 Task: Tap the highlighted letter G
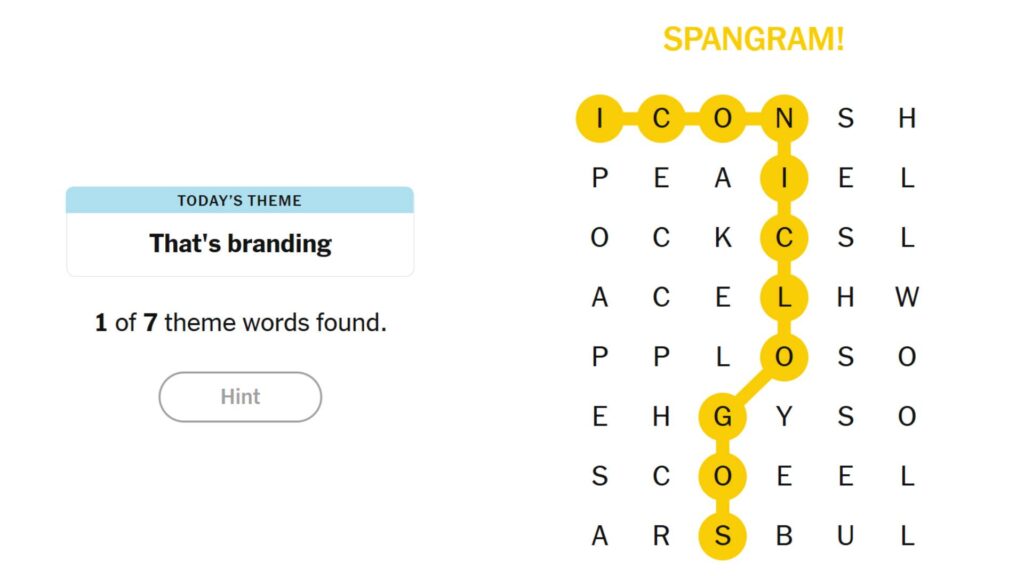(722, 416)
